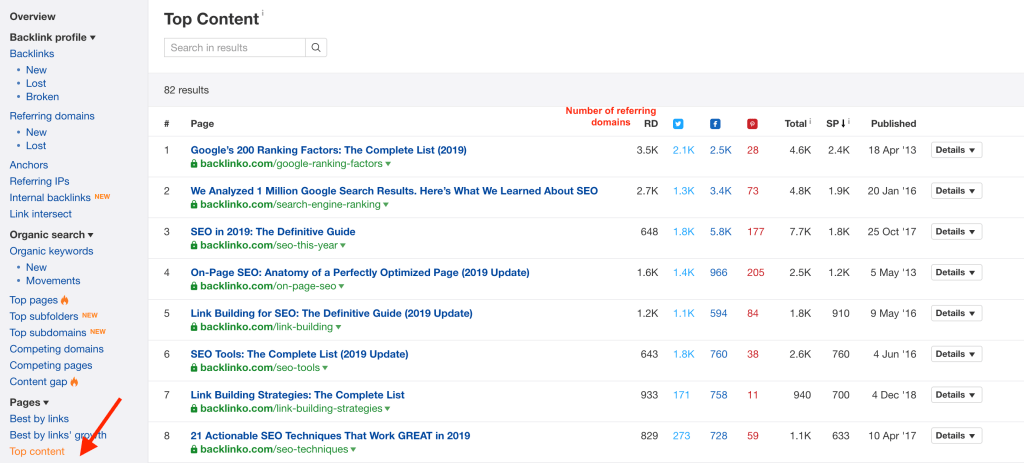The image size is (1024, 463).
Task: Open On-Page SEO: Anatomy page link
Action: (360, 272)
